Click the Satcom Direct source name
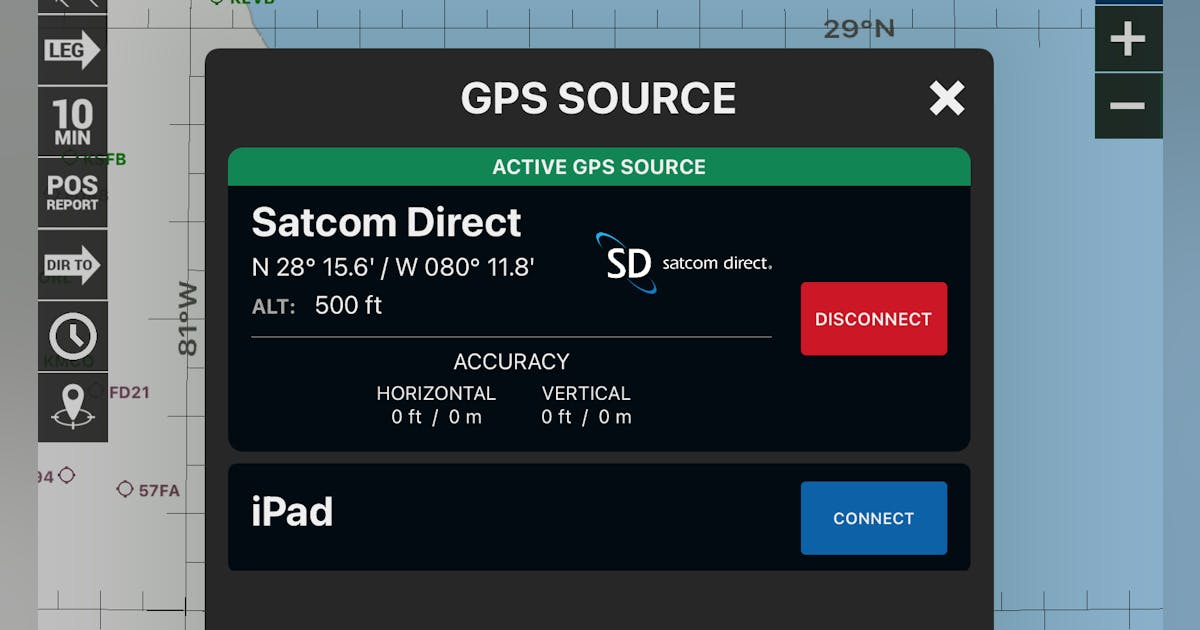This screenshot has height=630, width=1200. 387,222
